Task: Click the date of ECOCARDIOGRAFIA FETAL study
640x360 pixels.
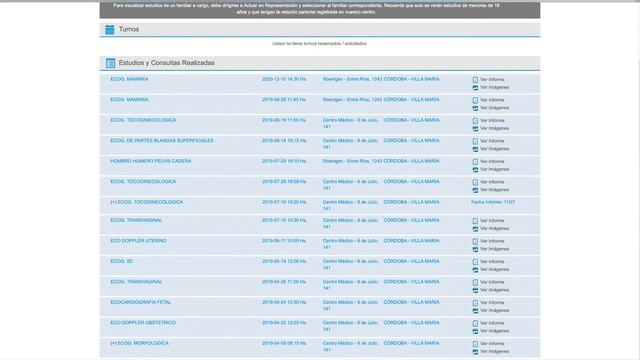Action: [x=284, y=302]
